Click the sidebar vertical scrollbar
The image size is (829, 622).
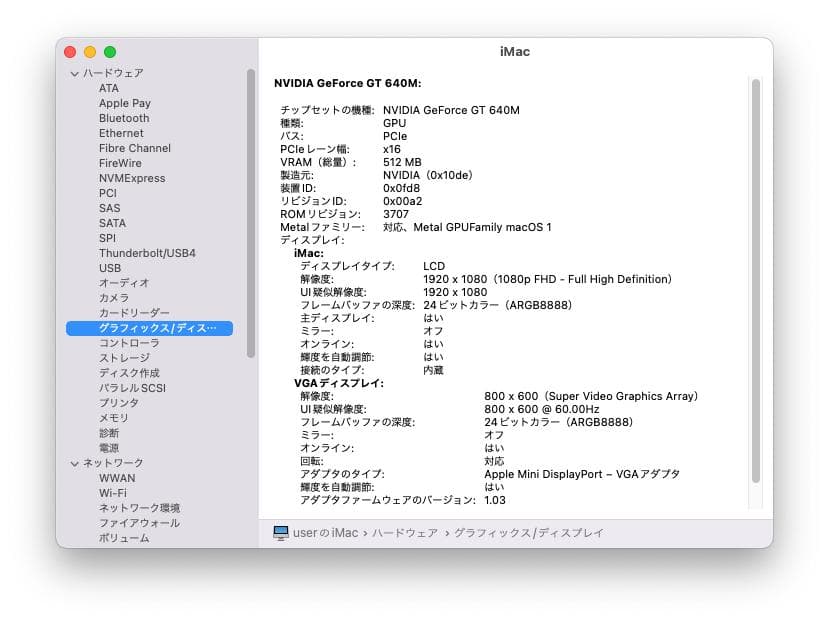click(x=251, y=210)
